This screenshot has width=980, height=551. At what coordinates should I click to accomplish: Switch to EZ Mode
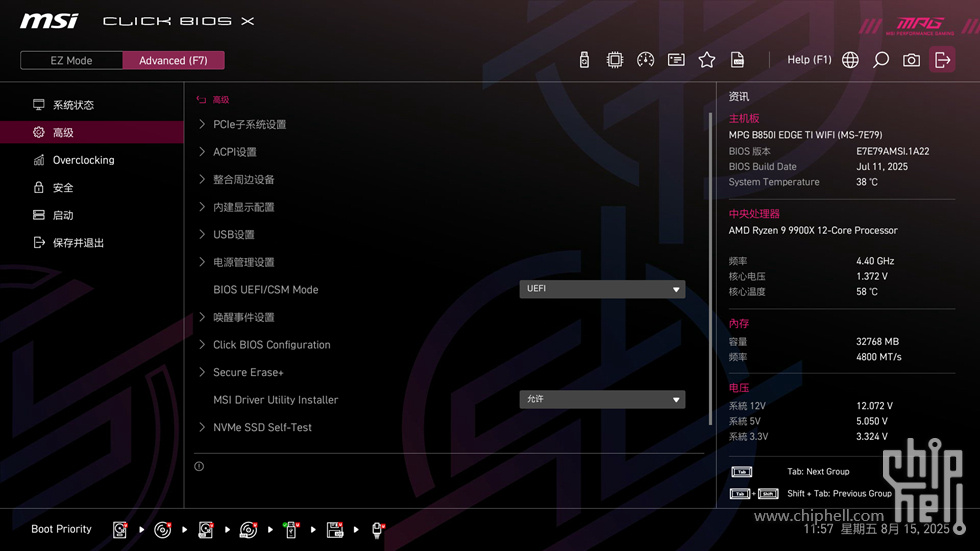coord(71,61)
